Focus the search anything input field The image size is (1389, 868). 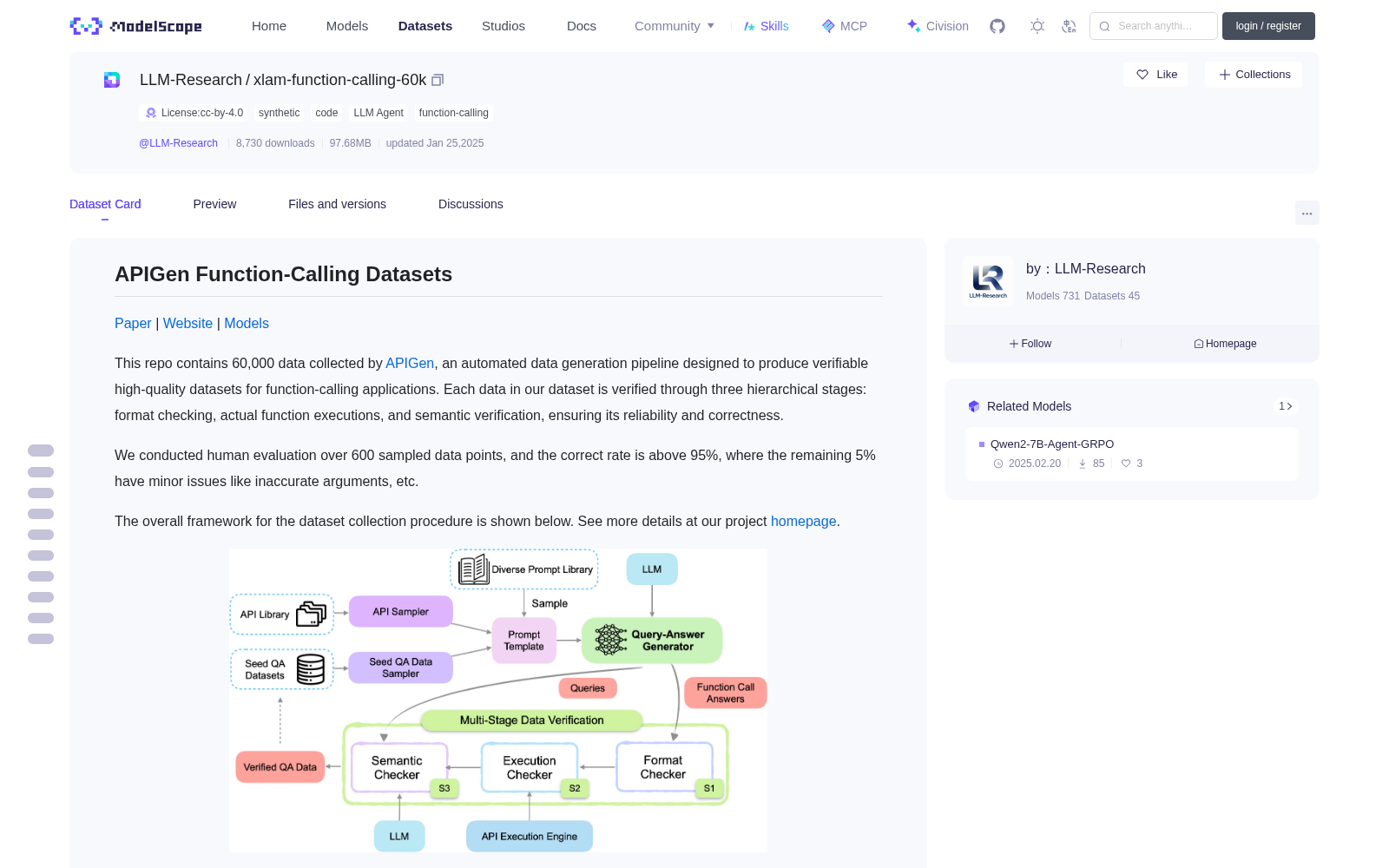1154,26
